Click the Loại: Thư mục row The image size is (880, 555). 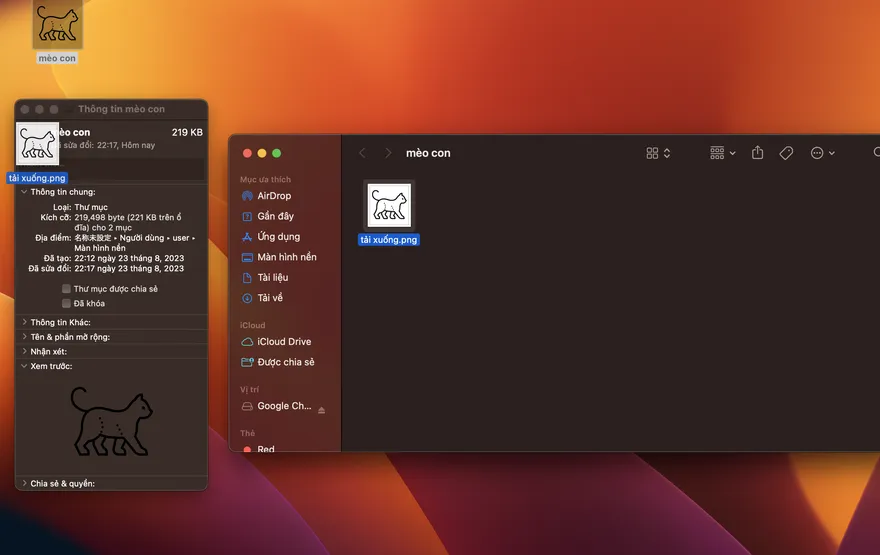80,207
